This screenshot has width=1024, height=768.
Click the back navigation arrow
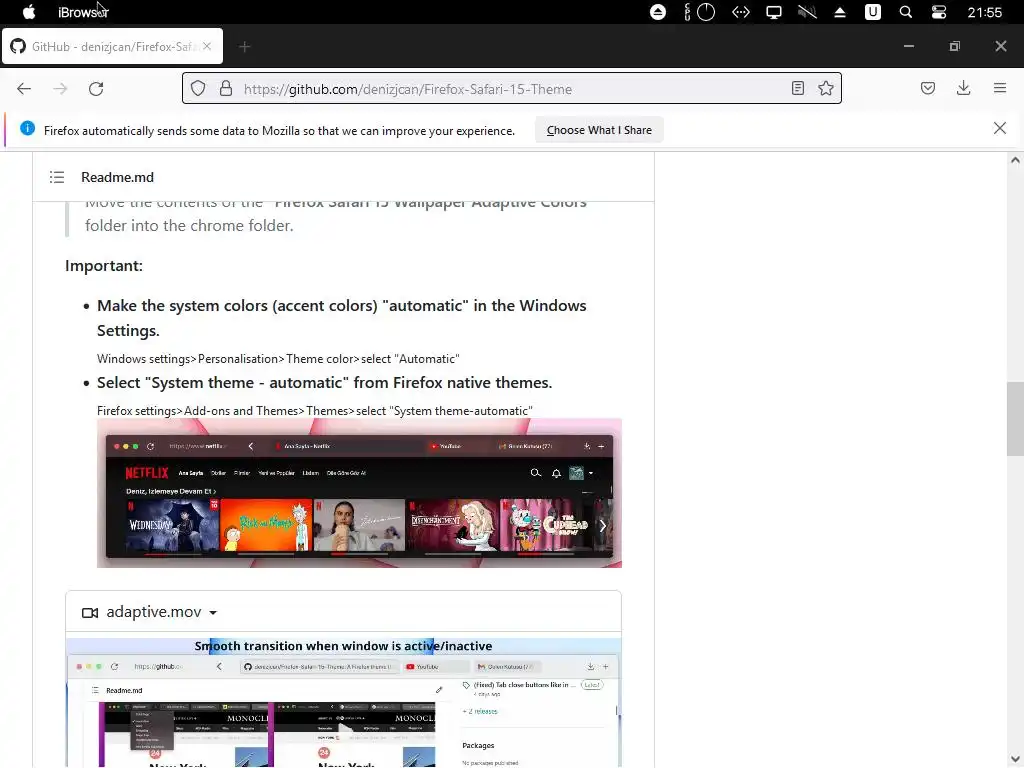pos(24,89)
